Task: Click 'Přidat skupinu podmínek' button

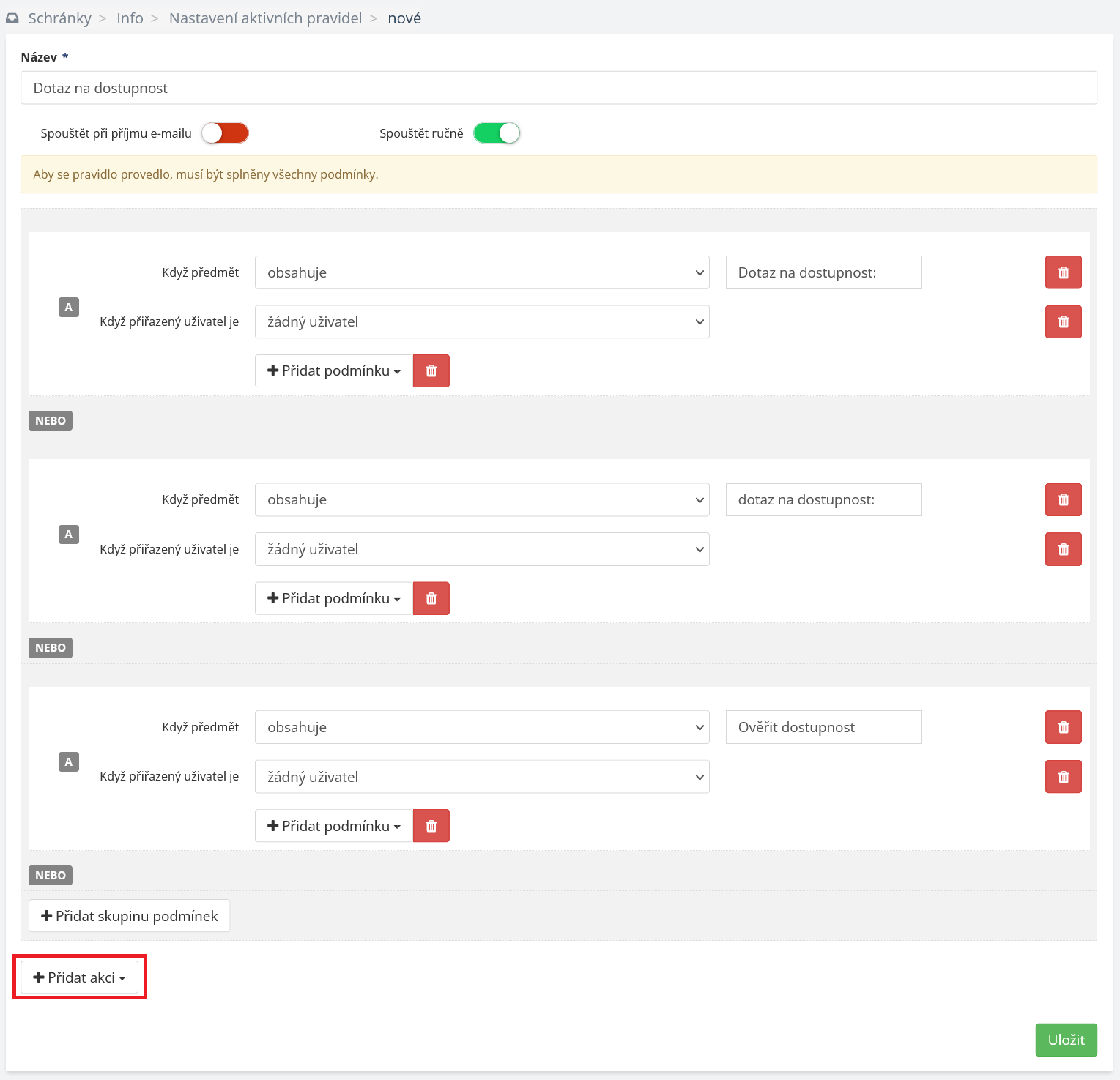Action: (x=129, y=916)
